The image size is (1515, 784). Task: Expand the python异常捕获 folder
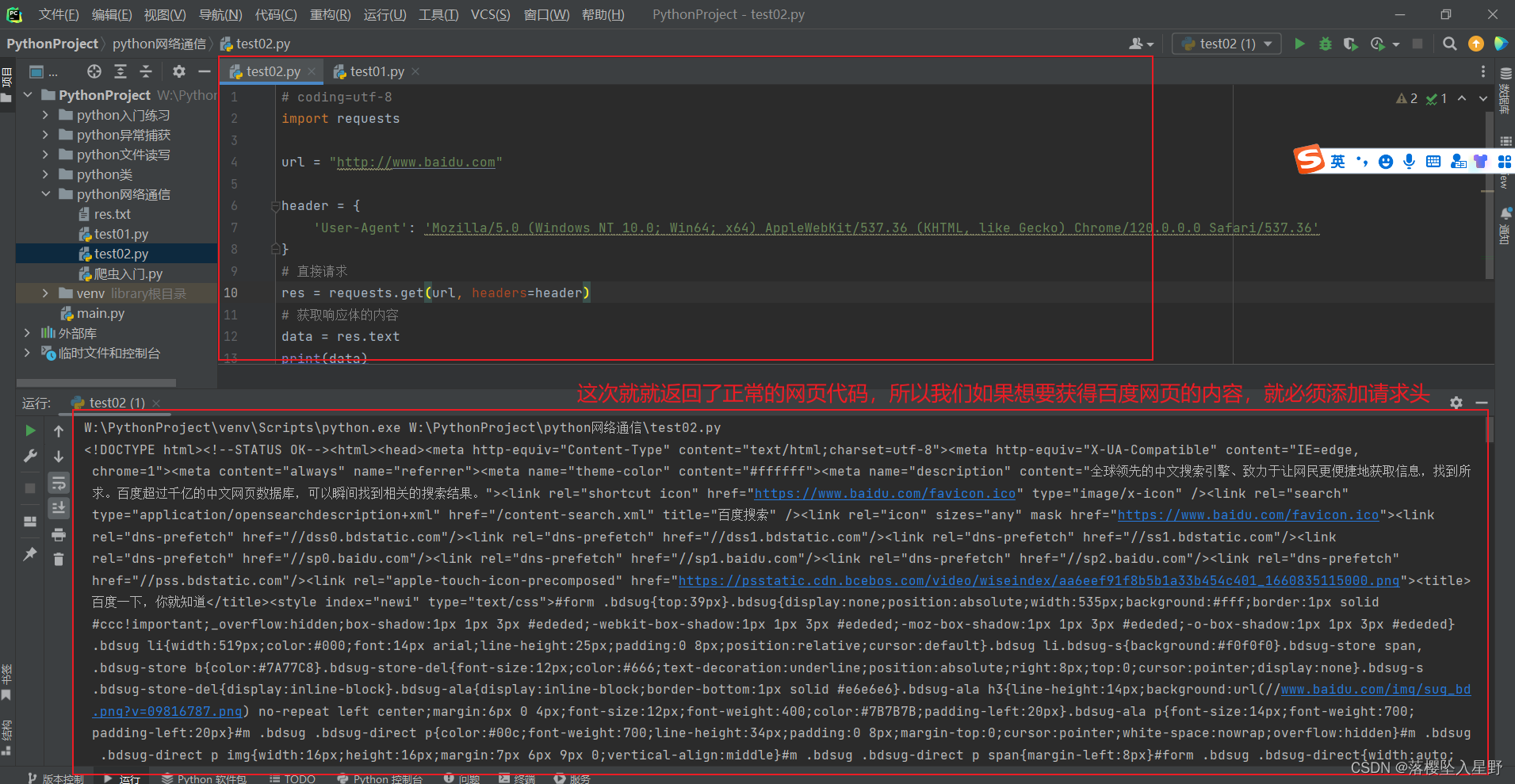tap(45, 135)
